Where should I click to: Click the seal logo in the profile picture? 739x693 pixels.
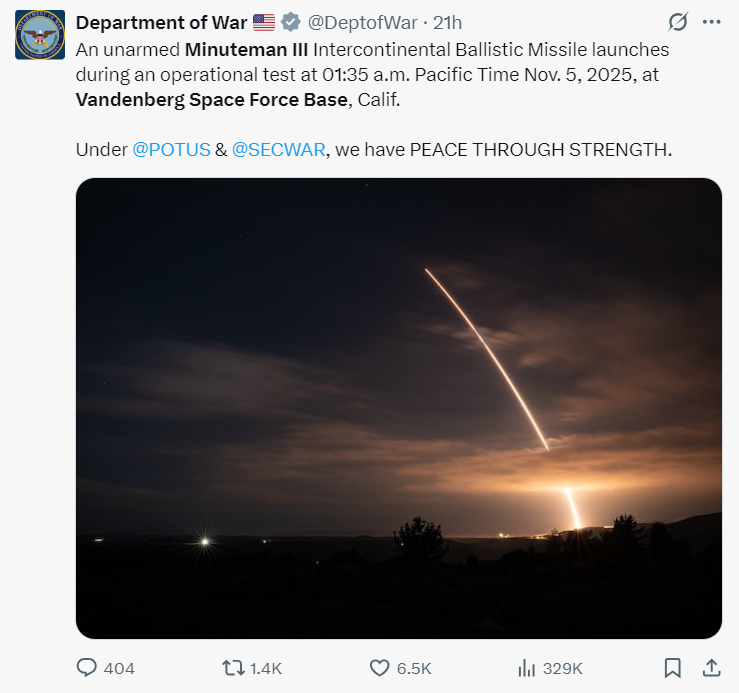pyautogui.click(x=40, y=35)
